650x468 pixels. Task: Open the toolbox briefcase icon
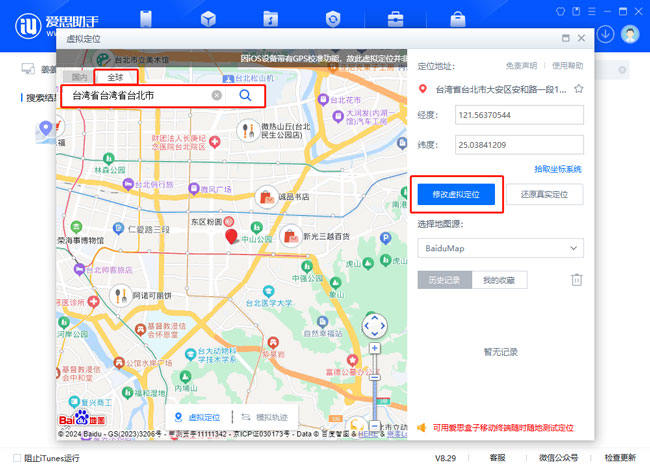point(395,19)
